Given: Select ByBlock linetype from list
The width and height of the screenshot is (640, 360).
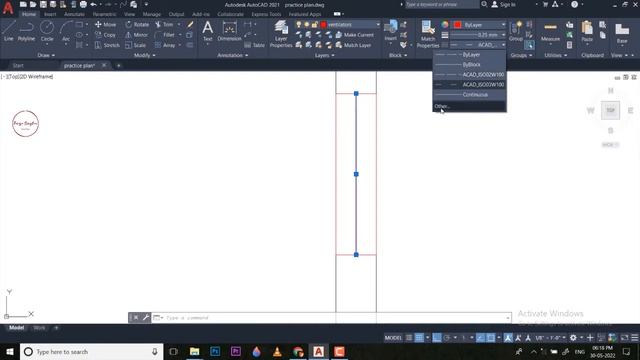Looking at the screenshot, I should point(469,64).
